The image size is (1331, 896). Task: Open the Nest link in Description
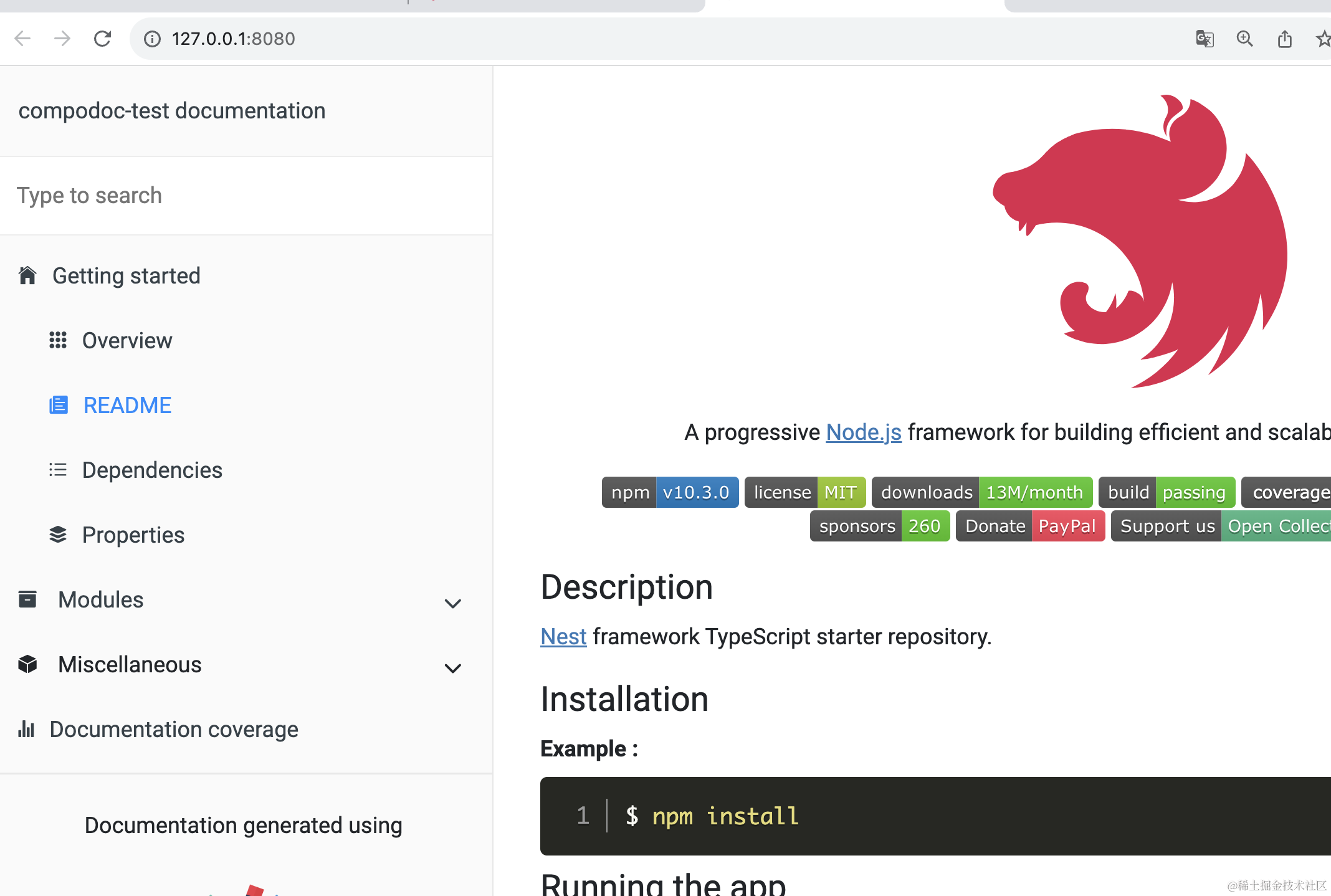563,636
